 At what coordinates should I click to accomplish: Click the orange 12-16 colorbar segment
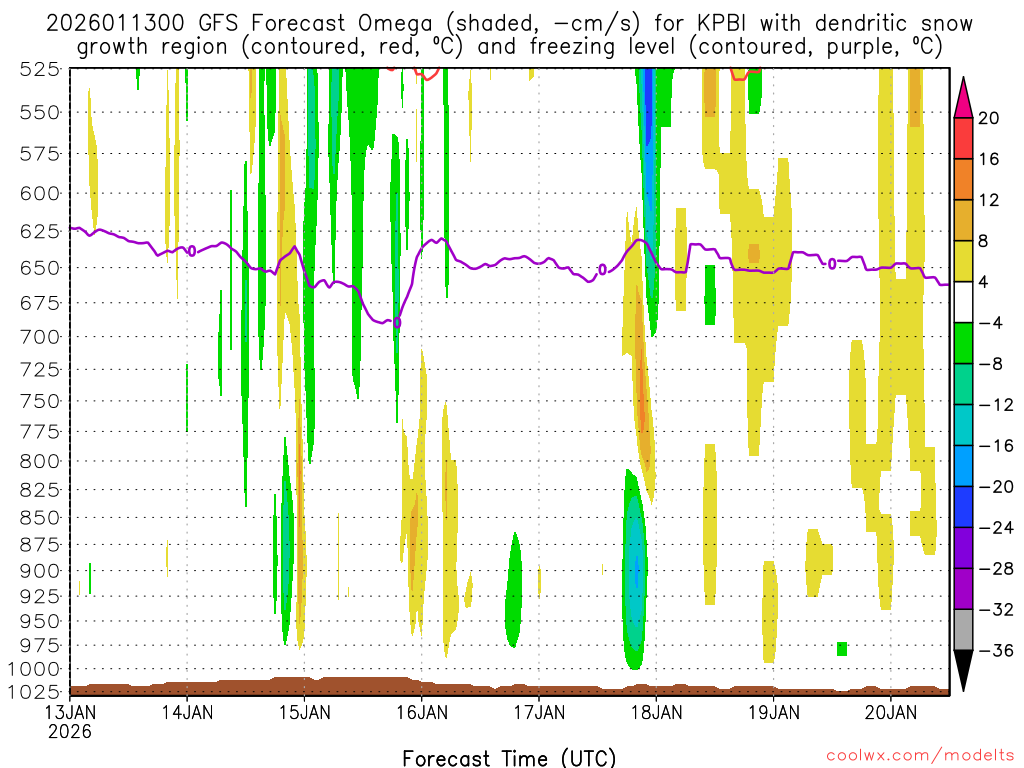click(x=963, y=180)
